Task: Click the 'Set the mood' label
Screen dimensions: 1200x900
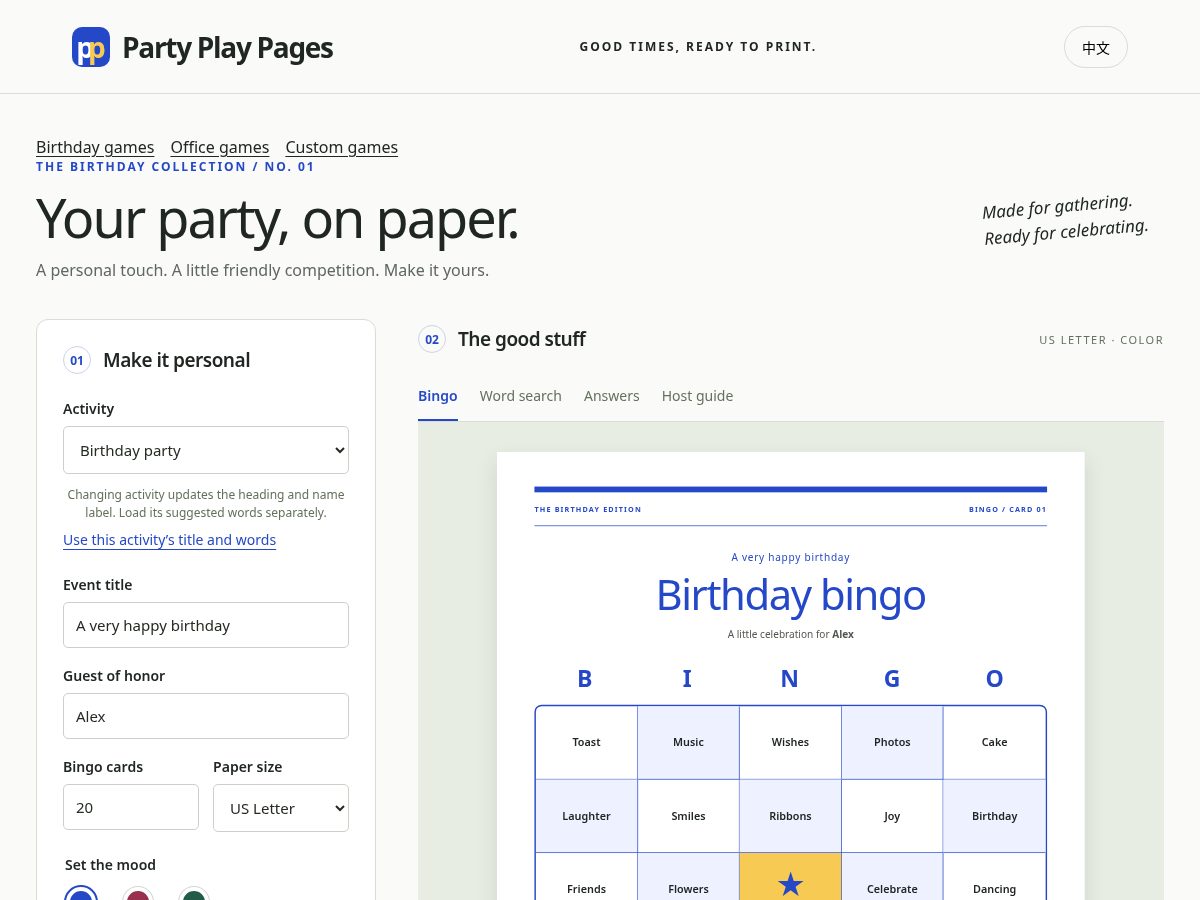Action: pos(110,865)
